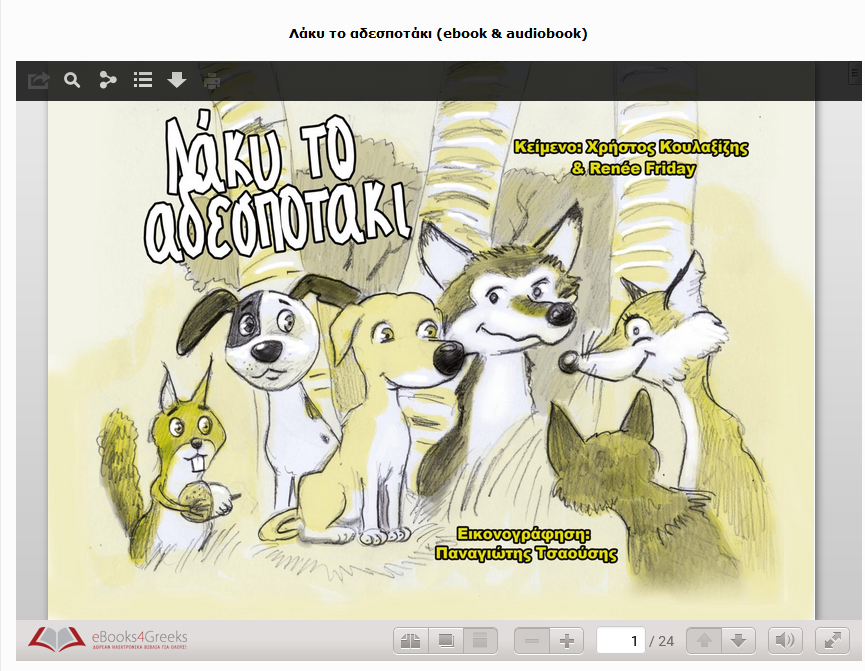Download the ebook with the arrow icon
Image resolution: width=865 pixels, height=671 pixels.
point(177,80)
